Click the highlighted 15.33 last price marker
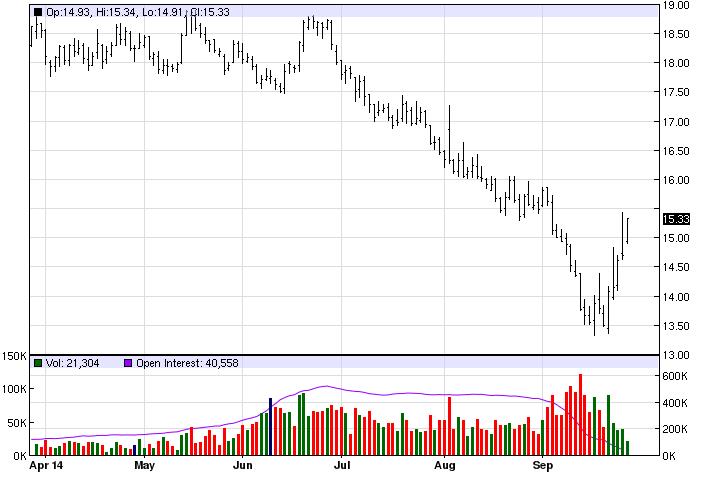 [676, 220]
